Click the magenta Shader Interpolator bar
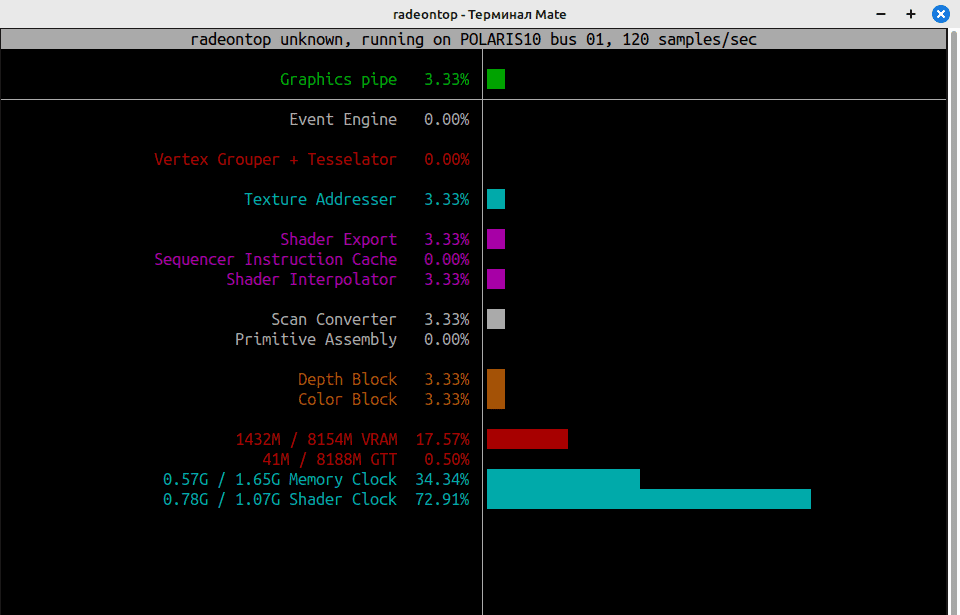This screenshot has width=960, height=615. coord(496,279)
